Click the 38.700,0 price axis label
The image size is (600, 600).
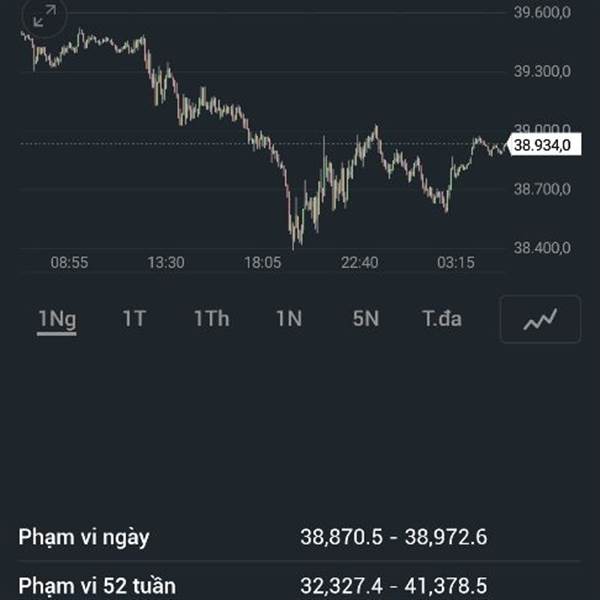pos(542,189)
